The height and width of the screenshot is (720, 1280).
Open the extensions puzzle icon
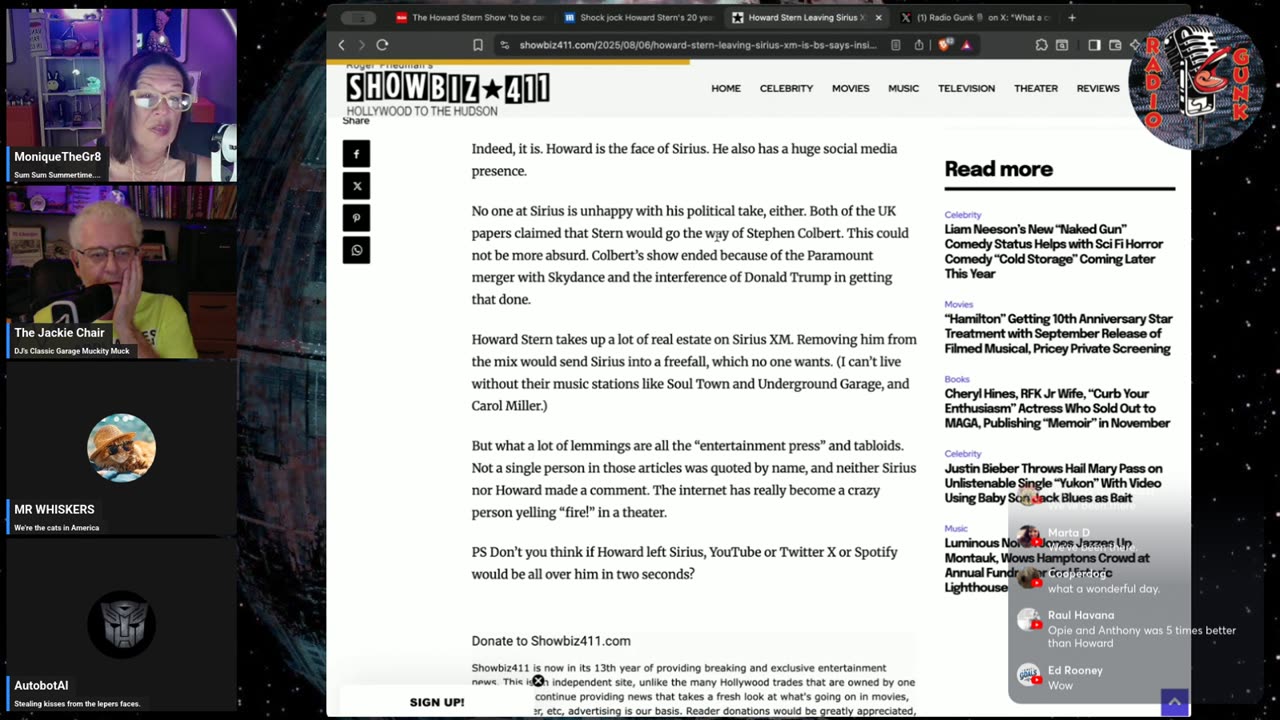coord(1041,45)
